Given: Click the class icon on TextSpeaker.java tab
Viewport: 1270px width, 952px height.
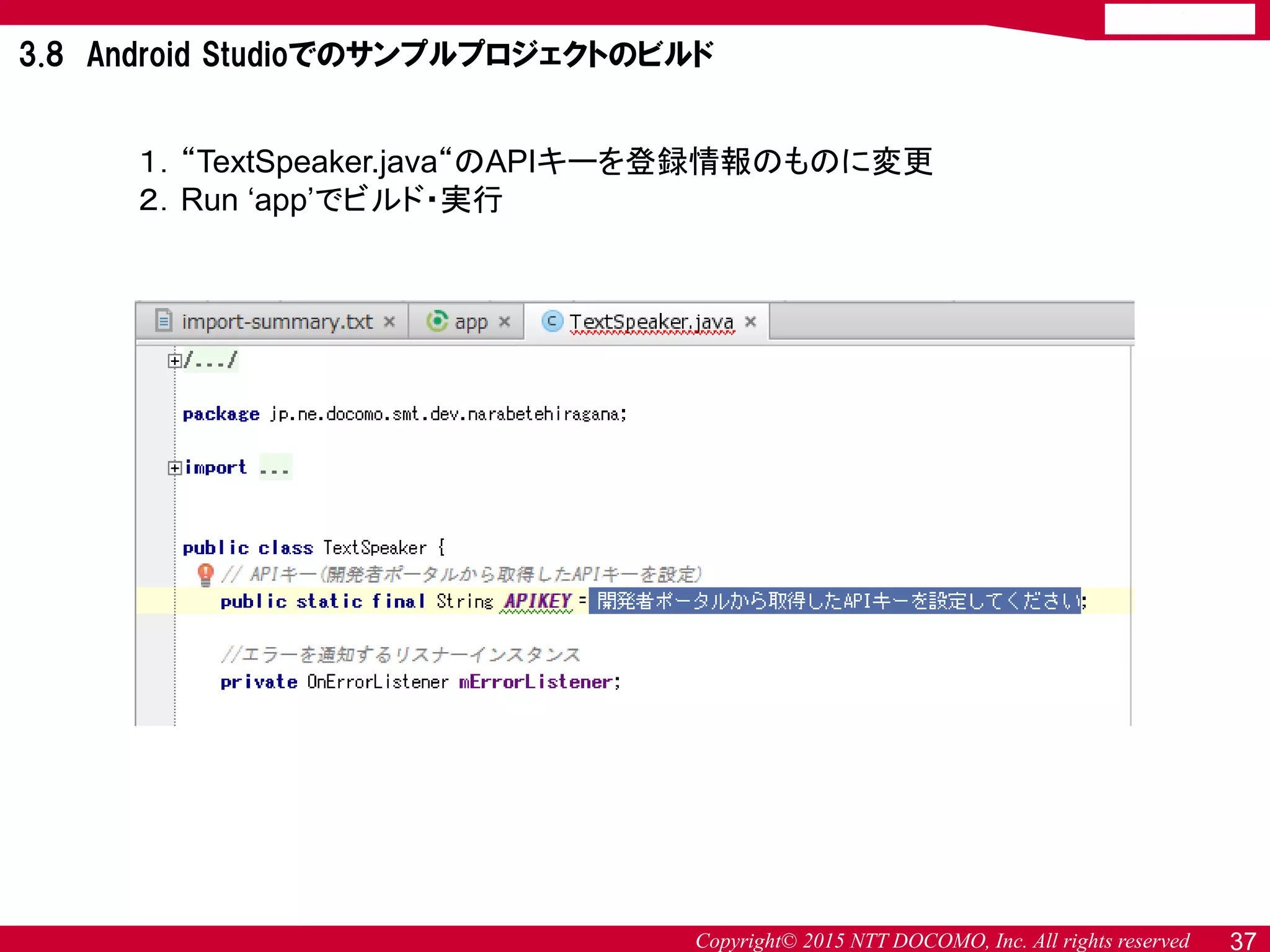Looking at the screenshot, I should 553,321.
